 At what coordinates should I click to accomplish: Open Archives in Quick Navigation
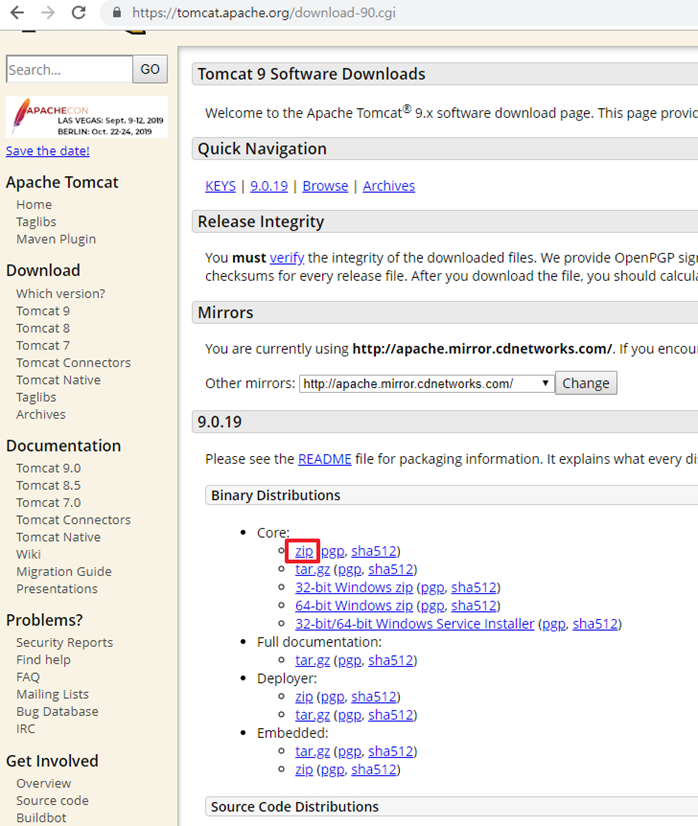coord(389,186)
